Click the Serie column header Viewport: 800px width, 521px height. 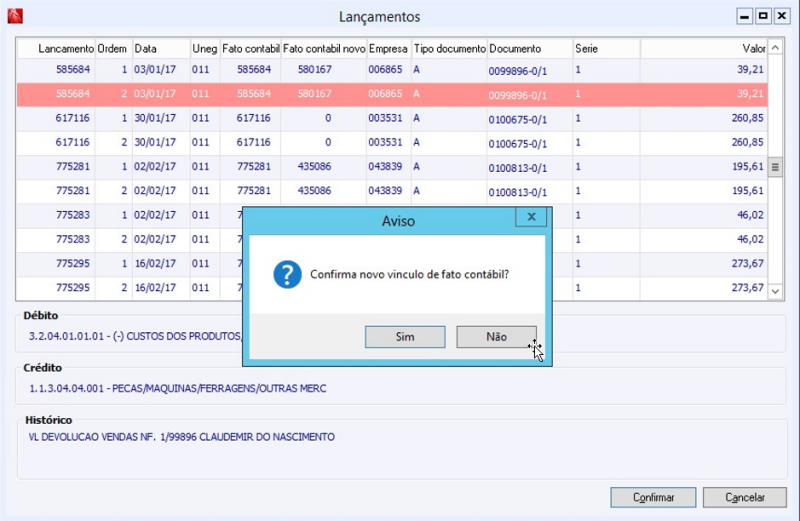pyautogui.click(x=606, y=48)
